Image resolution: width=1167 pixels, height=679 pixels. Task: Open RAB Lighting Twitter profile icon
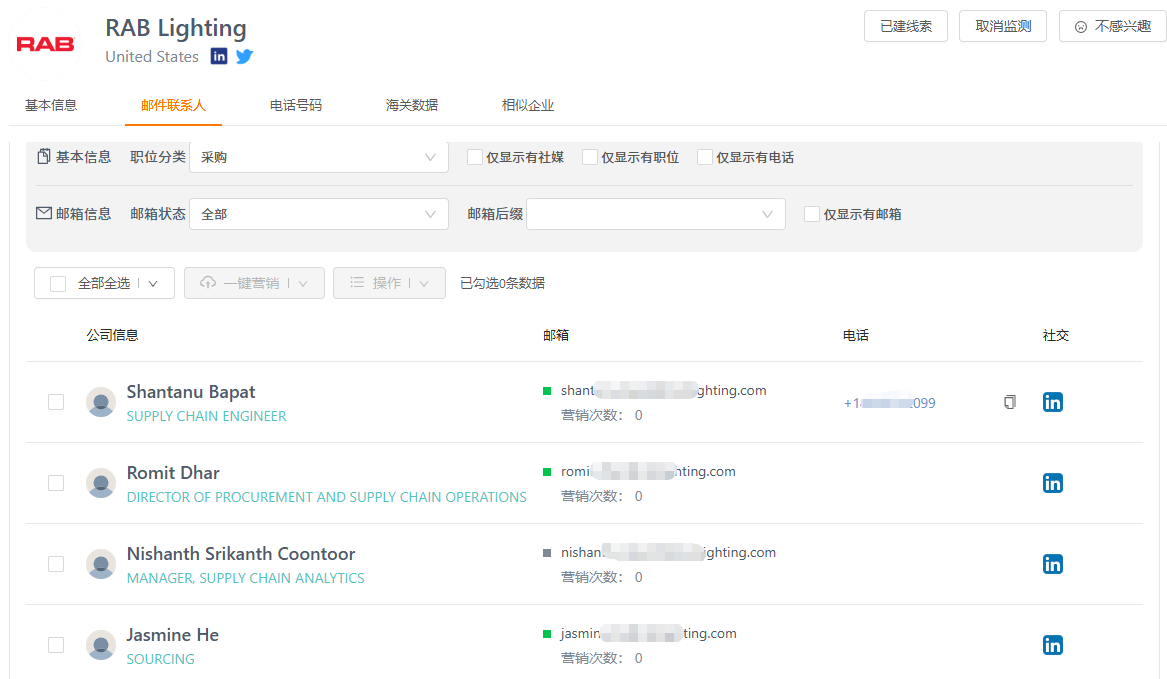(x=245, y=57)
